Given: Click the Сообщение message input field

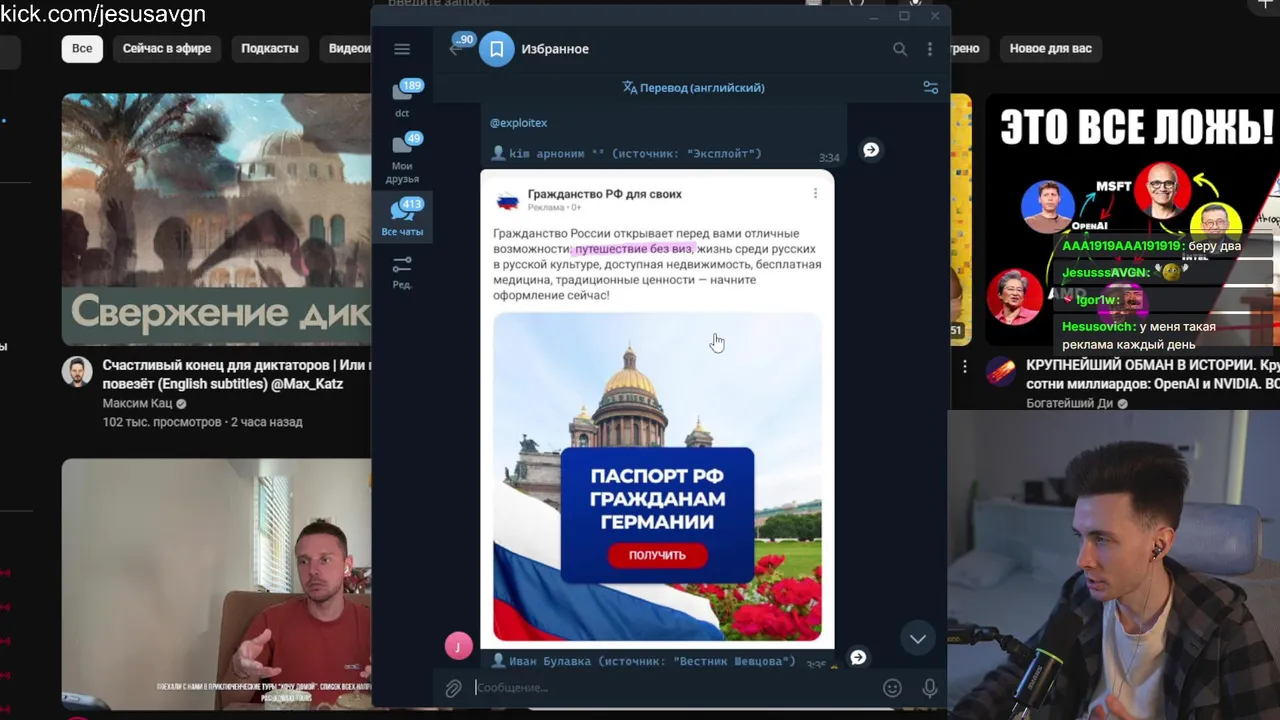Looking at the screenshot, I should pos(675,688).
